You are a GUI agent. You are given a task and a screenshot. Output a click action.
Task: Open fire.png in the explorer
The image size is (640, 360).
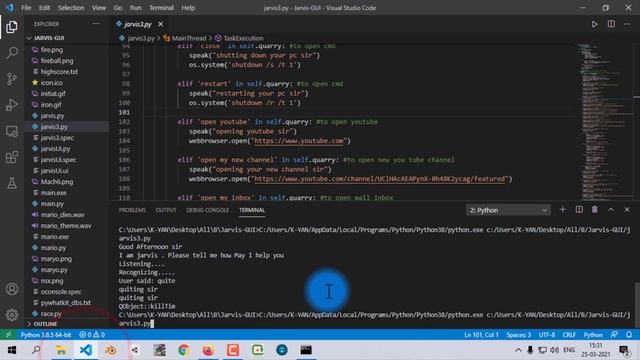tap(51, 49)
